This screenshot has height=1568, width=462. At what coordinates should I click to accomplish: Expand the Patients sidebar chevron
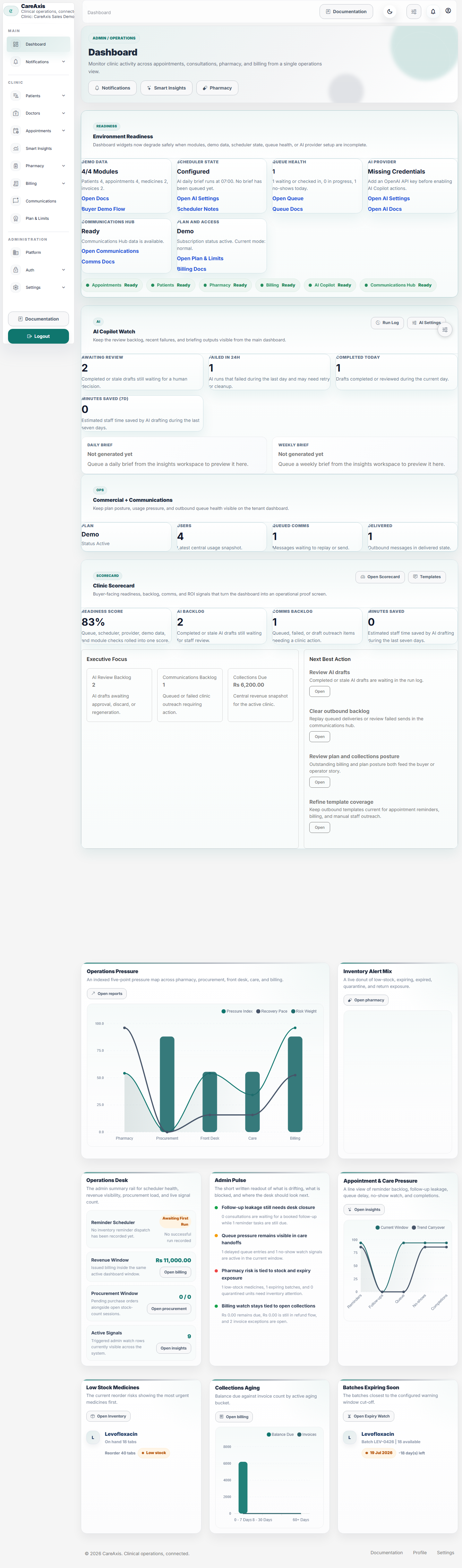tap(63, 96)
